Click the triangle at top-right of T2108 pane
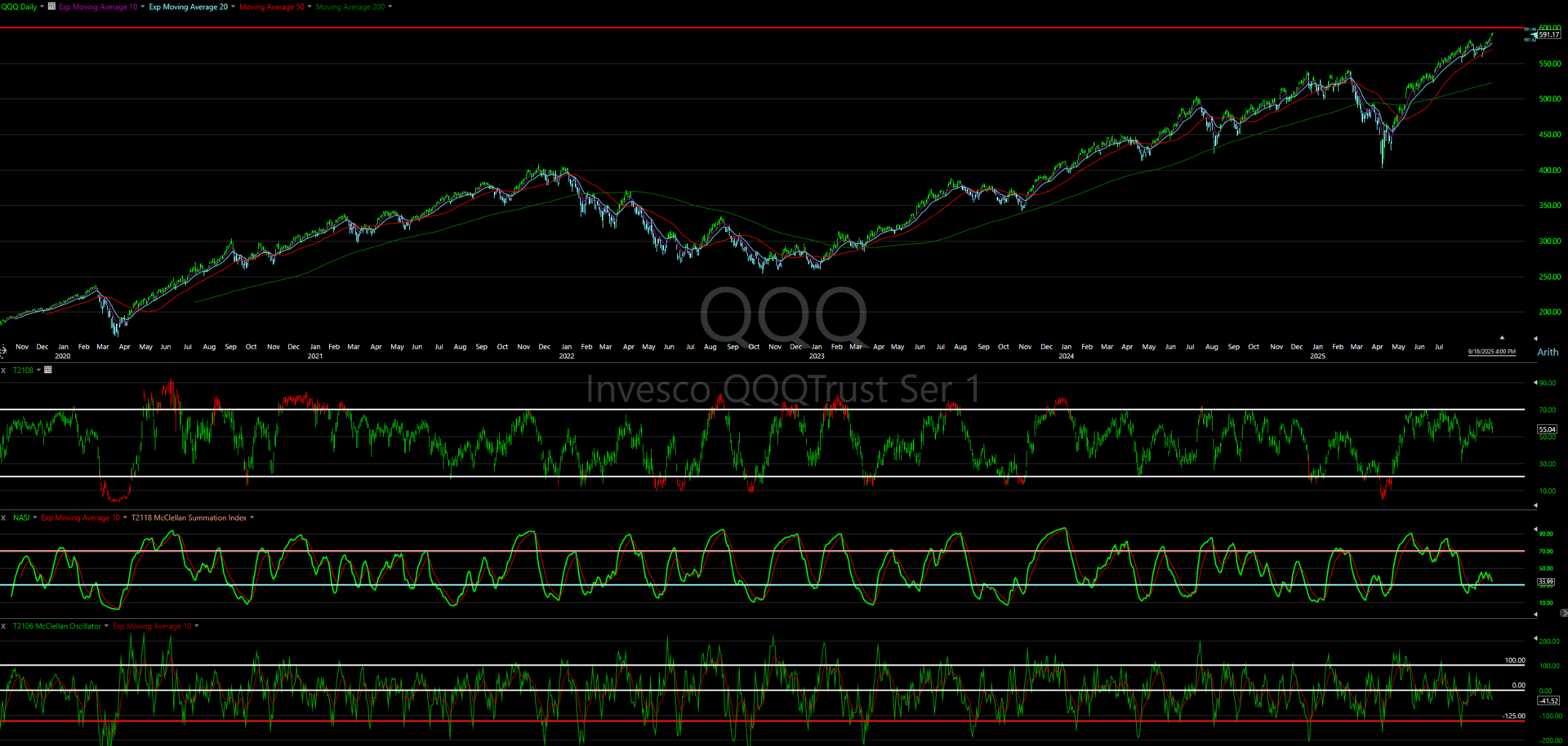The width and height of the screenshot is (1568, 746). [x=1535, y=382]
